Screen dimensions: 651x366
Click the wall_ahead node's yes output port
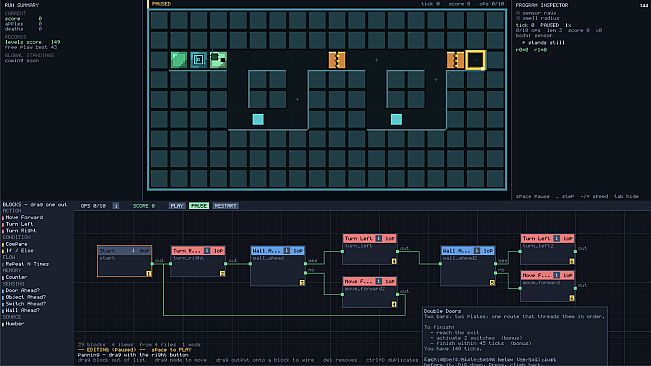click(x=306, y=264)
